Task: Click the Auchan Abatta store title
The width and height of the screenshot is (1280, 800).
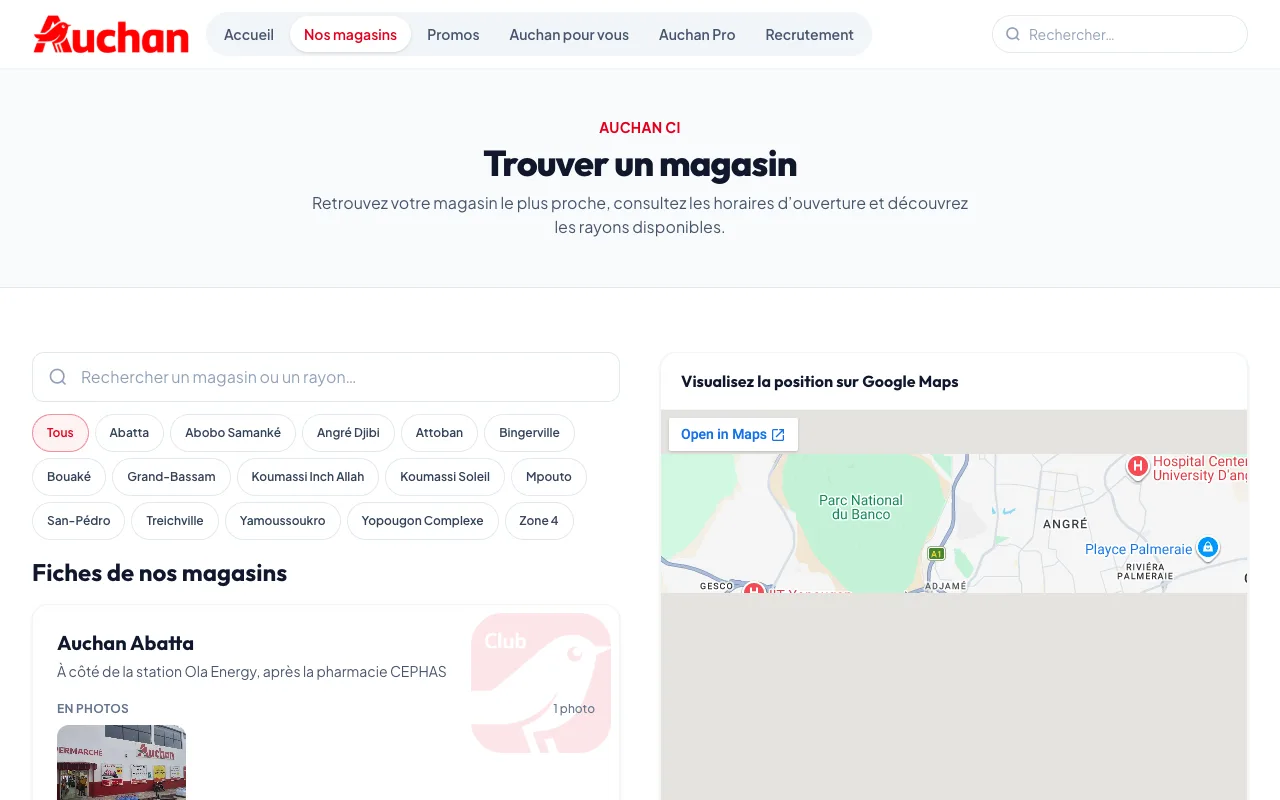Action: pyautogui.click(x=125, y=643)
